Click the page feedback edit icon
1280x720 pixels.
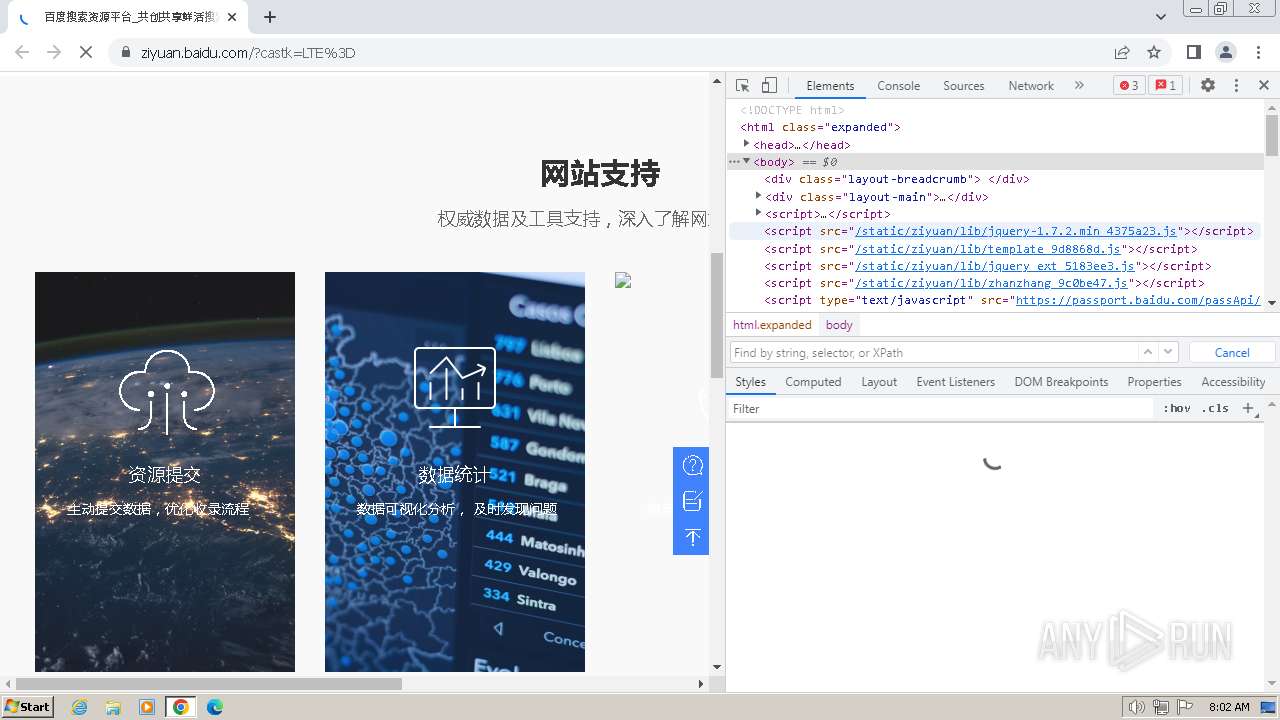692,501
